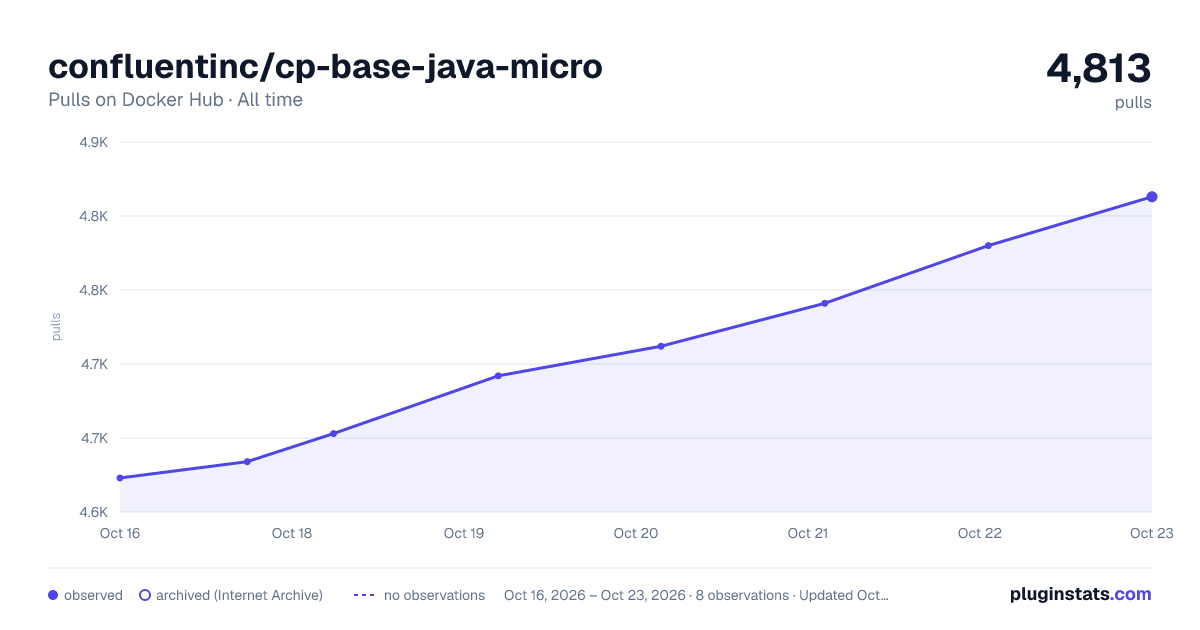Viewport: 1200px width, 630px height.
Task: Select the Oct 22 data point on the line
Action: point(988,245)
